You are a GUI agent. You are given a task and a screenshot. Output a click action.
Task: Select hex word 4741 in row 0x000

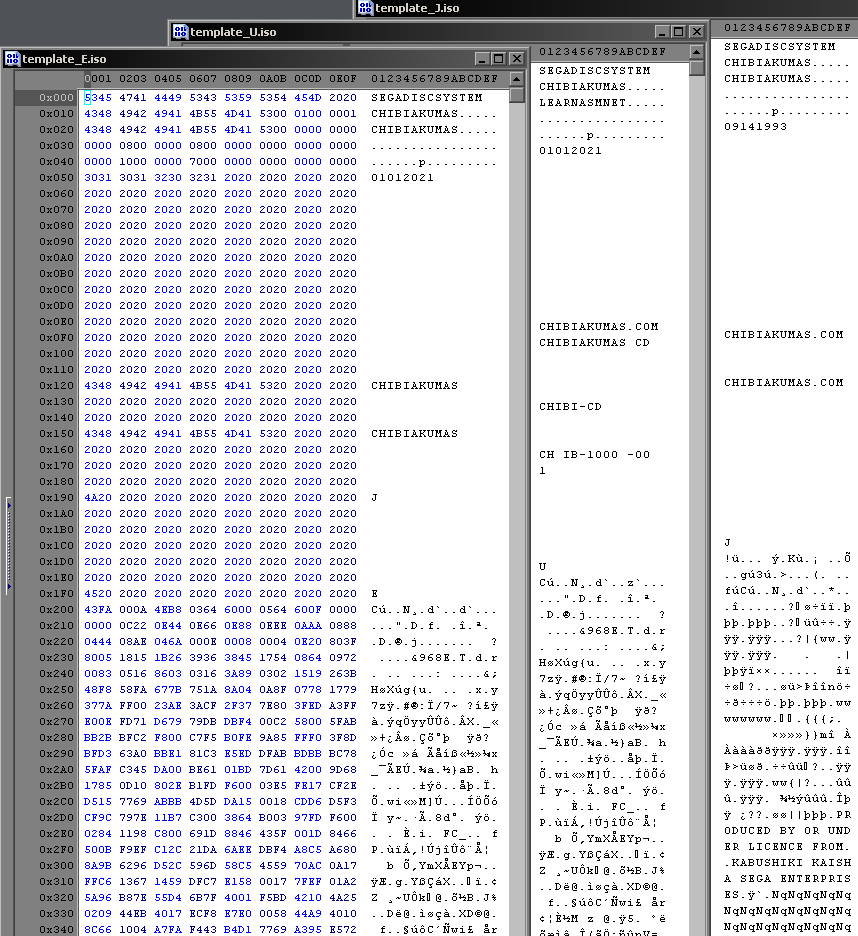click(x=133, y=97)
